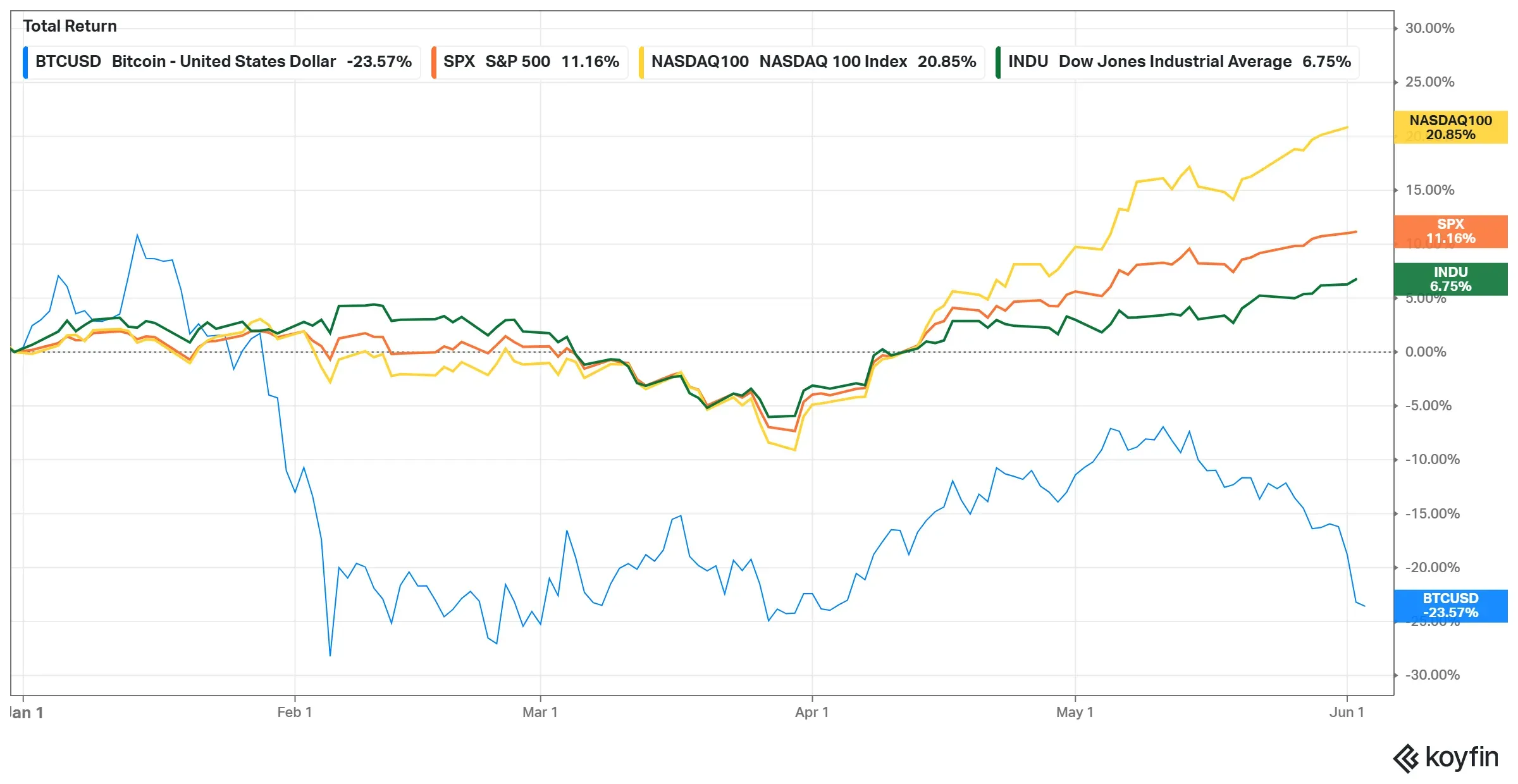Click the orange SPX legend color bar
1518x784 pixels.
[x=434, y=62]
